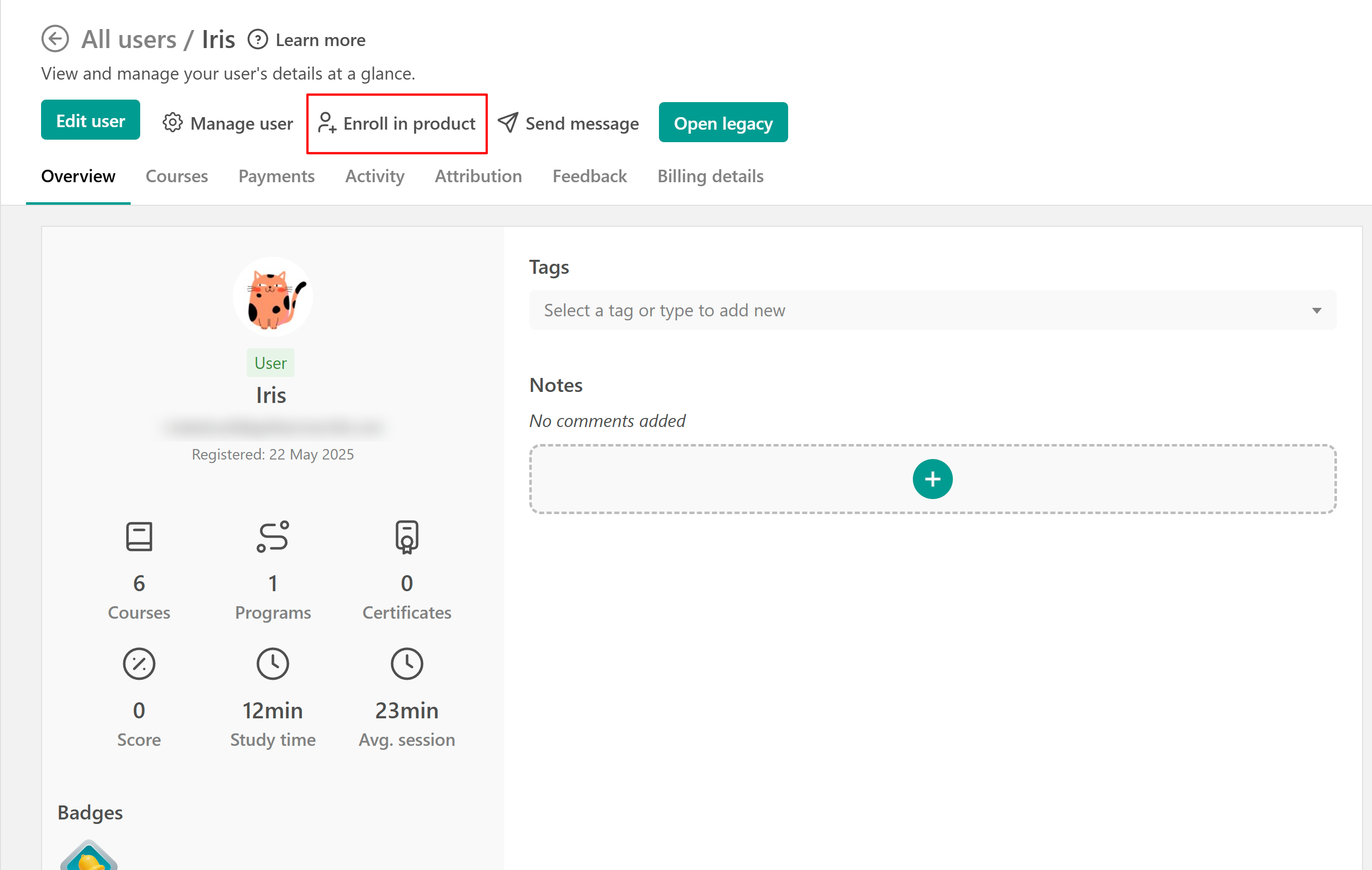Expand the Tags dropdown arrow
1372x870 pixels.
1316,310
